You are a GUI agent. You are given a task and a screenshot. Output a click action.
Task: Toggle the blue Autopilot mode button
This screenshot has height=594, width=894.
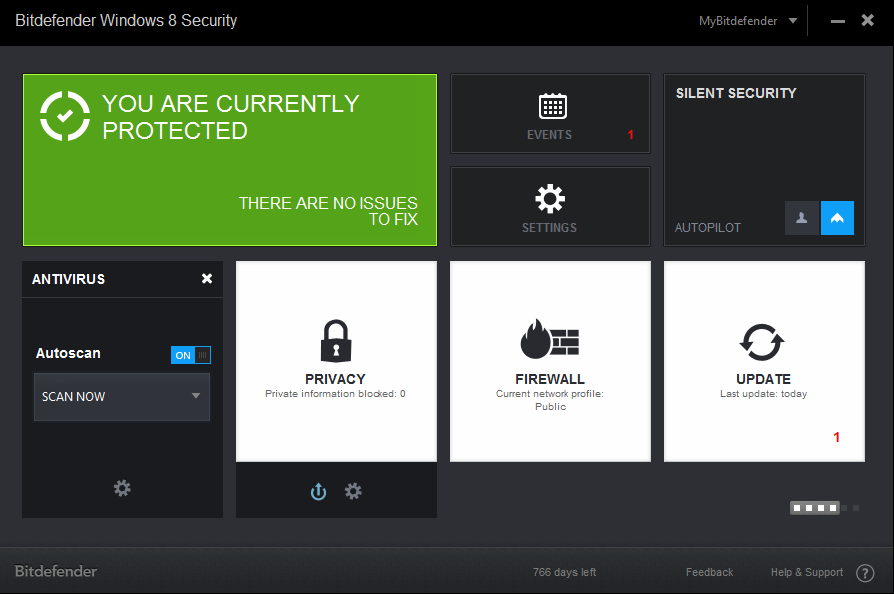coord(837,218)
